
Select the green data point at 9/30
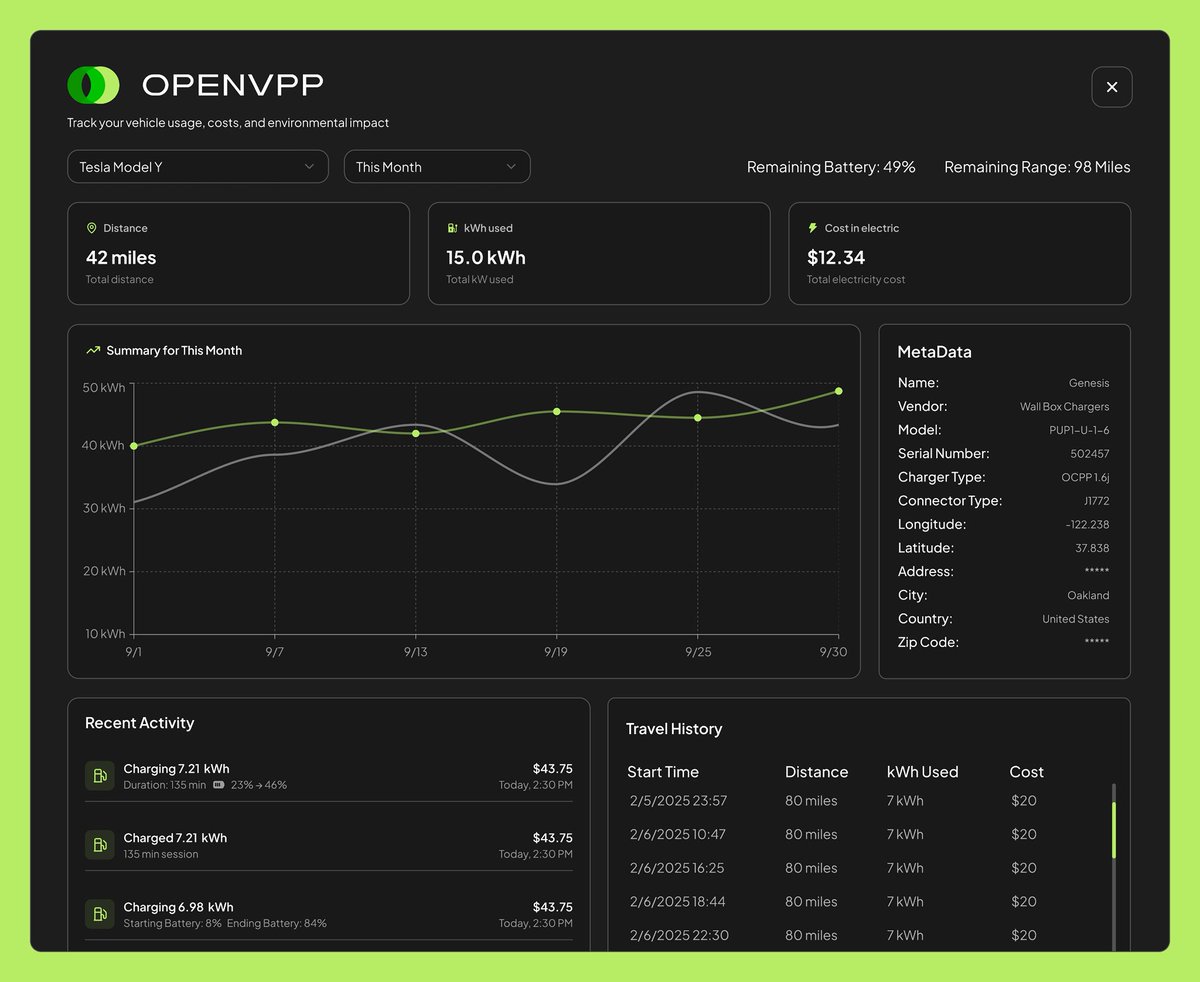click(838, 391)
